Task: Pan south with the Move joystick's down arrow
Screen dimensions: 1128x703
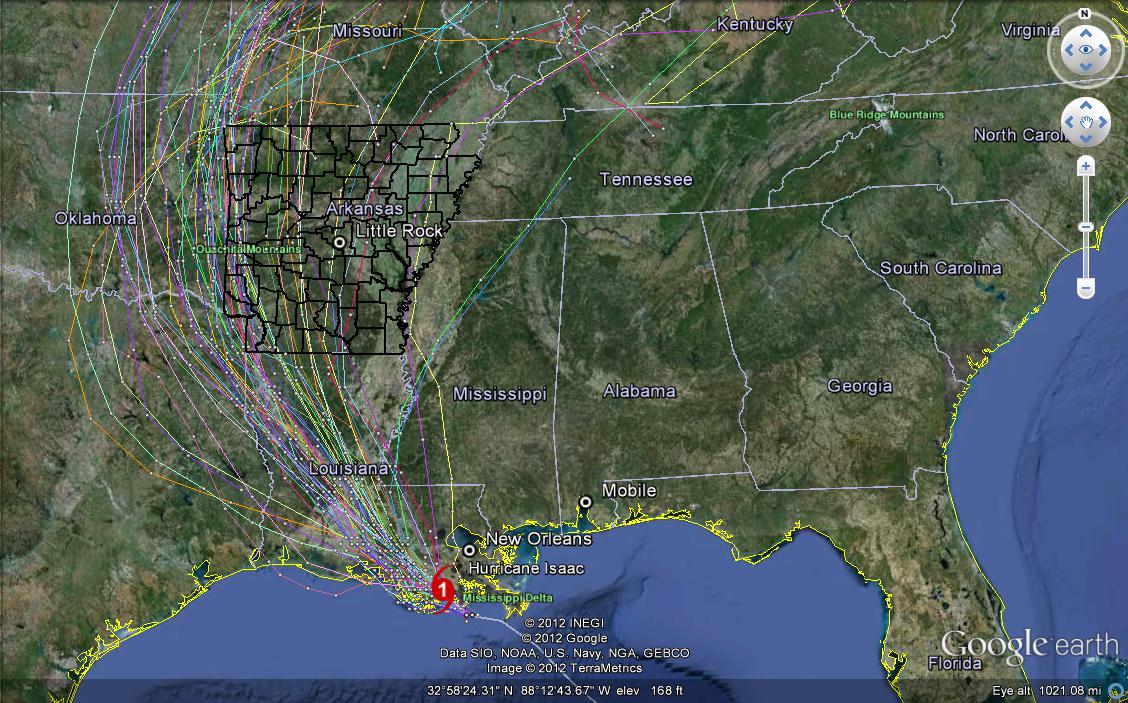Action: [x=1086, y=138]
